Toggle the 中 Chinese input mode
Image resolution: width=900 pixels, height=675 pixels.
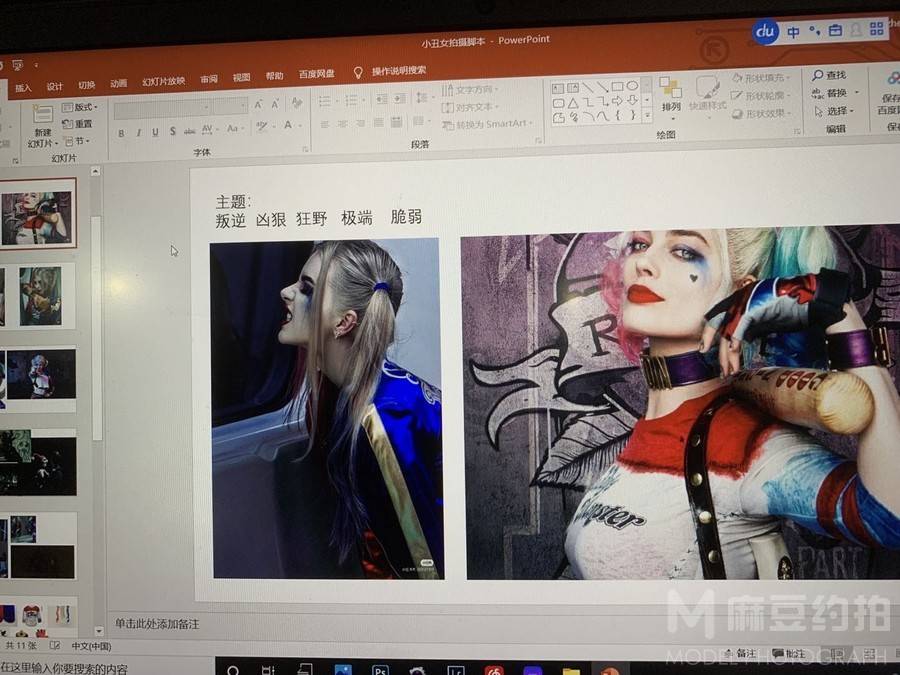click(793, 32)
